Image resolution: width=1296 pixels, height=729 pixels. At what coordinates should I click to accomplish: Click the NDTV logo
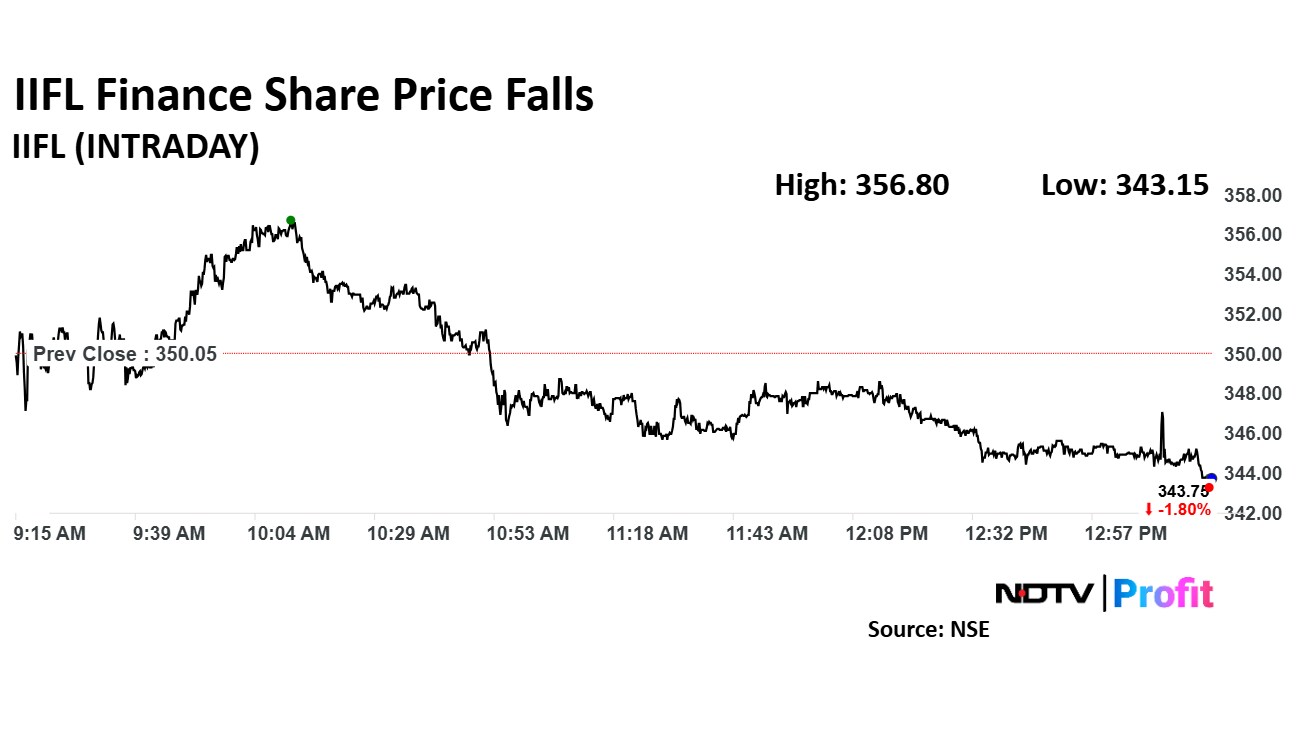coord(1046,593)
